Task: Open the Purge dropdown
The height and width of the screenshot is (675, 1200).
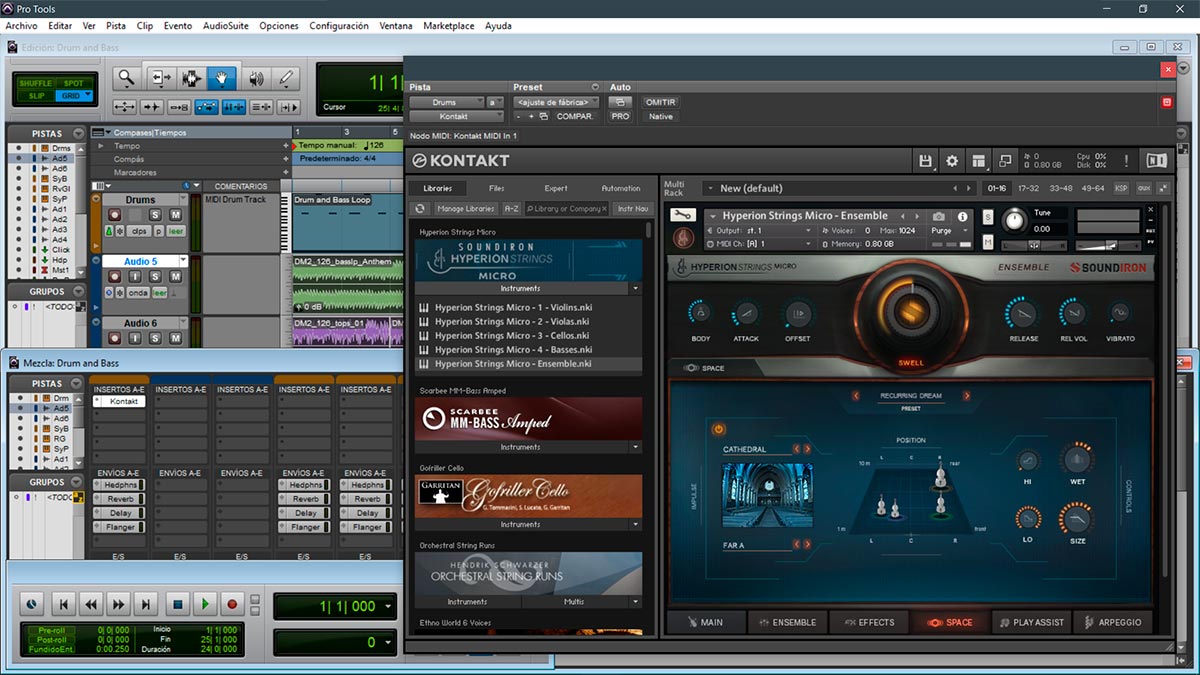Action: pyautogui.click(x=950, y=230)
